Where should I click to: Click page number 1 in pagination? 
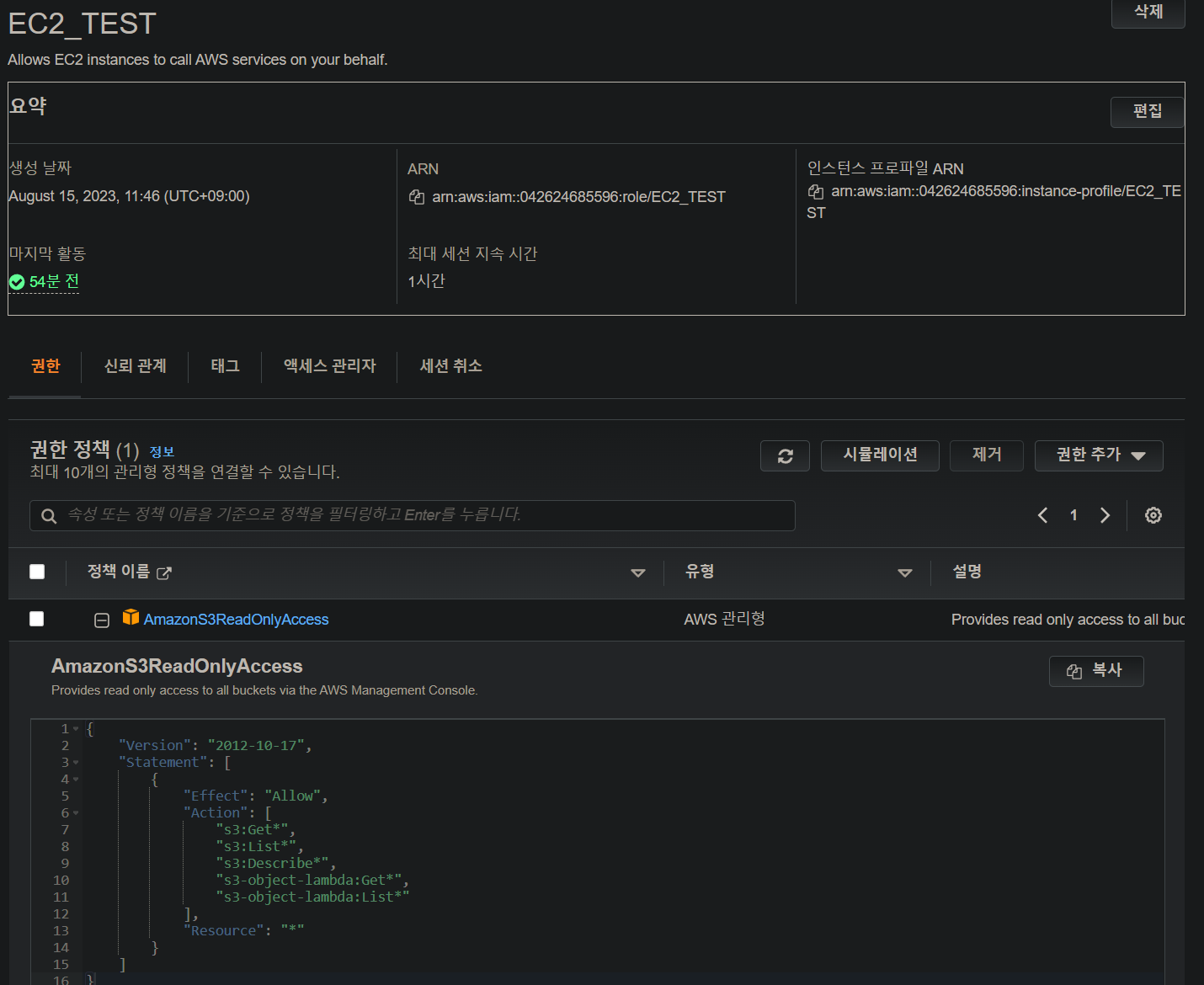pos(1073,515)
